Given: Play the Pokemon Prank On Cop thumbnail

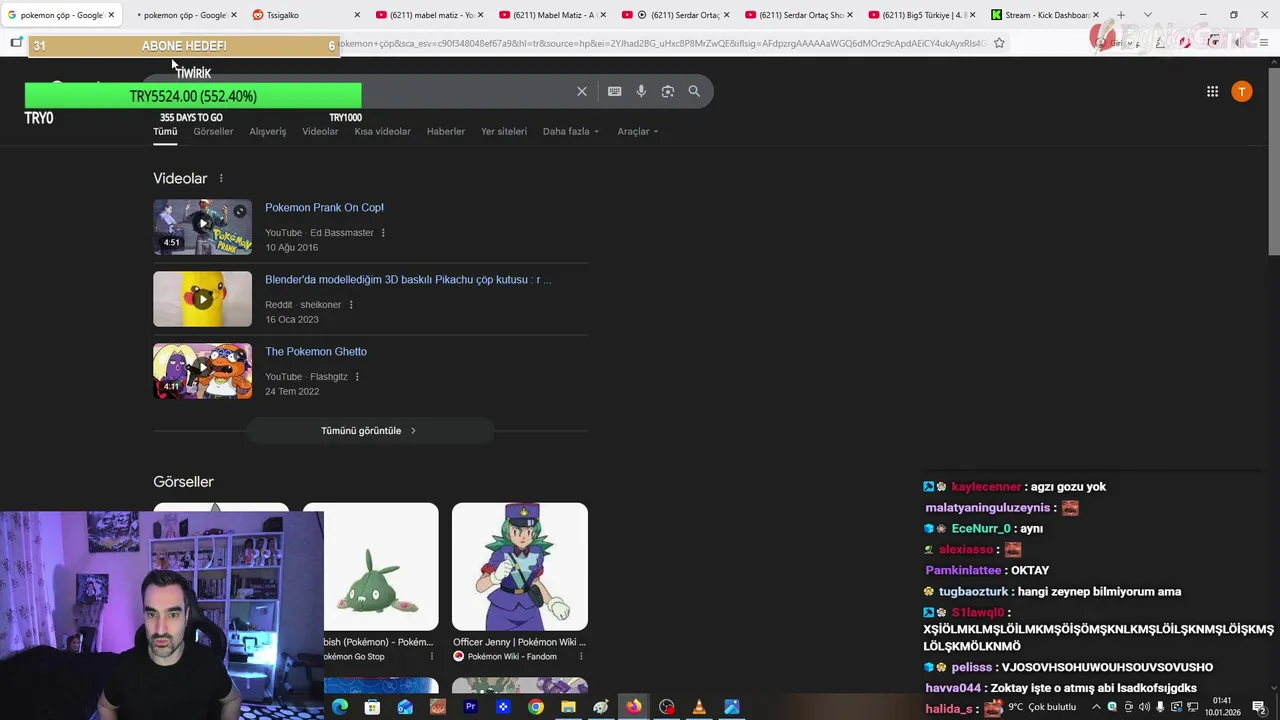Looking at the screenshot, I should 202,226.
